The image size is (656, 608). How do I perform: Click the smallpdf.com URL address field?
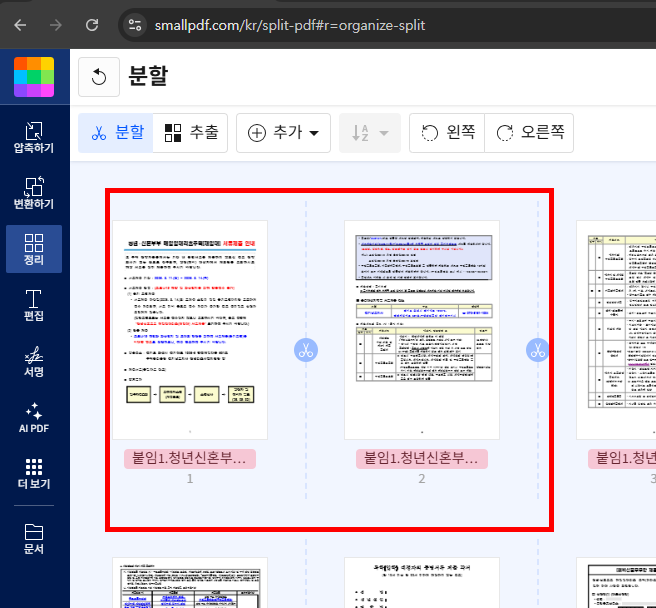pyautogui.click(x=290, y=25)
